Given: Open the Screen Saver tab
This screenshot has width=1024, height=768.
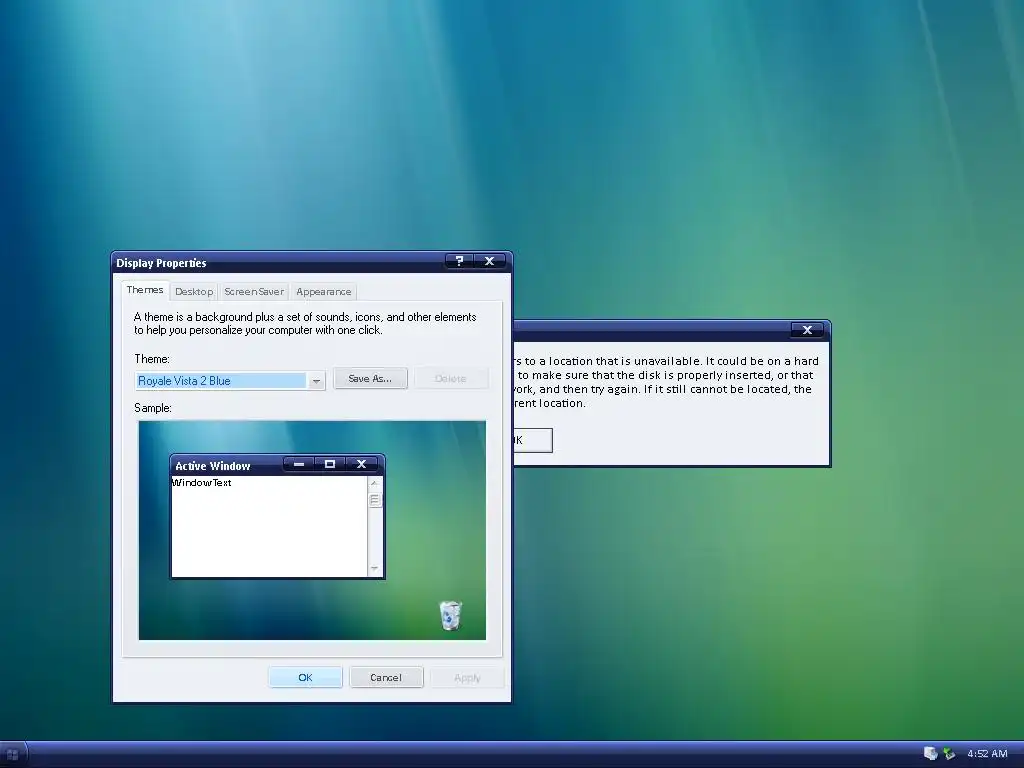Looking at the screenshot, I should 254,292.
